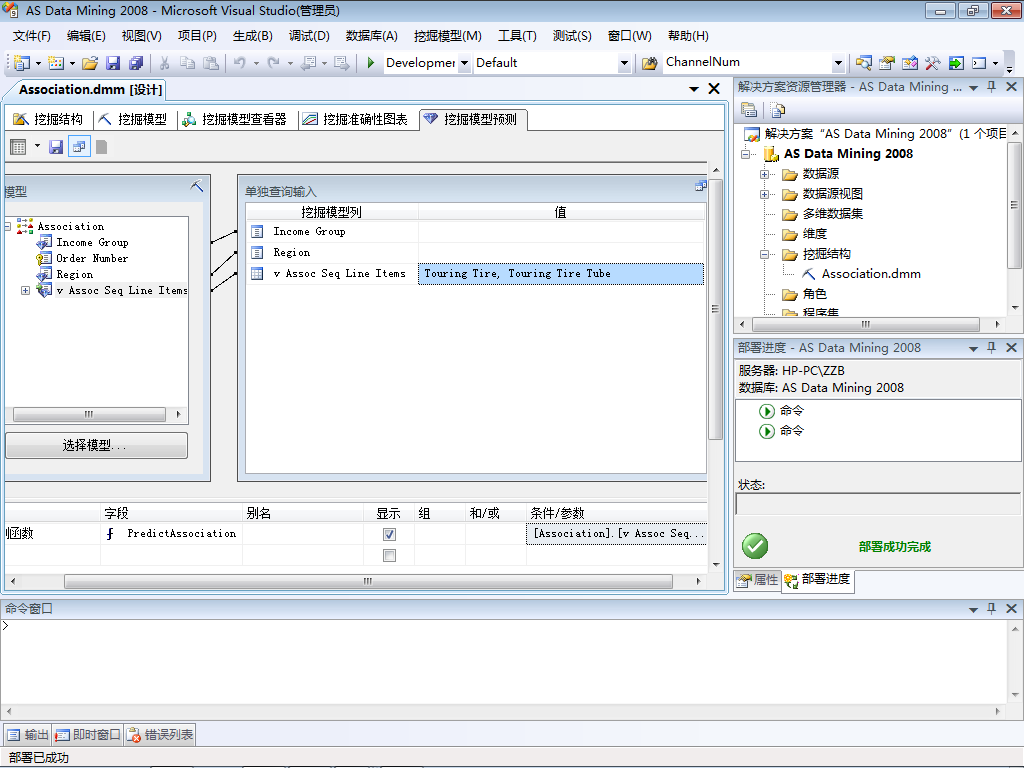
Task: Click the Touring Tire value cell
Action: [x=560, y=274]
